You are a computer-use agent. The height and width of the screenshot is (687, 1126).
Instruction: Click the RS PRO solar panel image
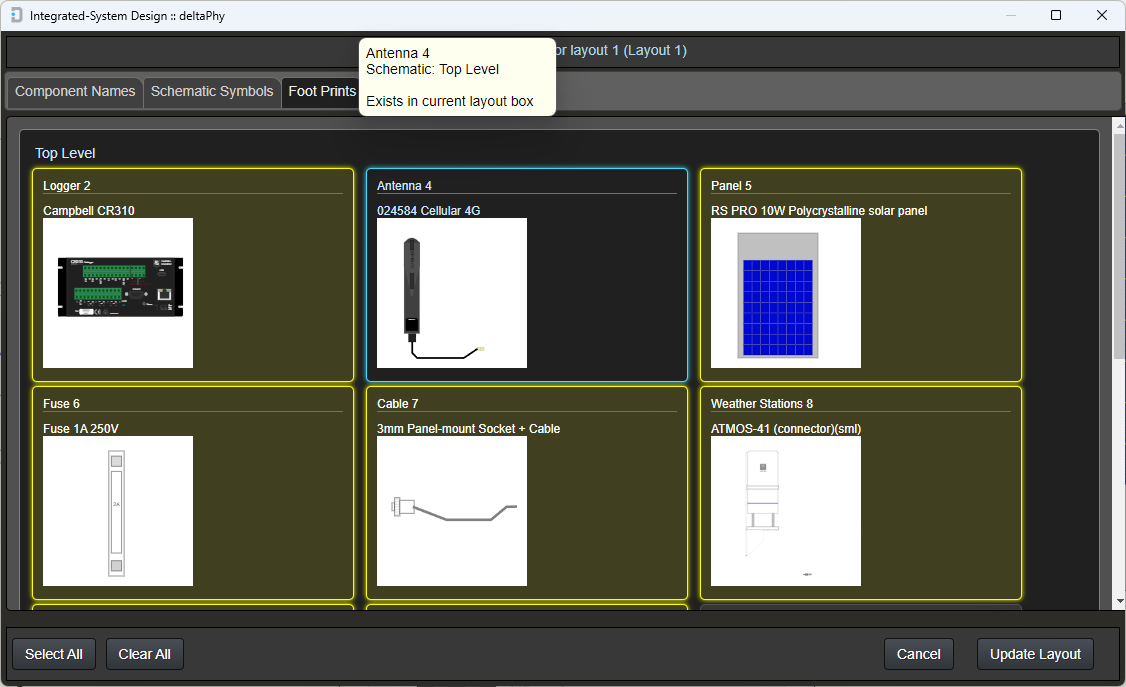click(x=785, y=293)
